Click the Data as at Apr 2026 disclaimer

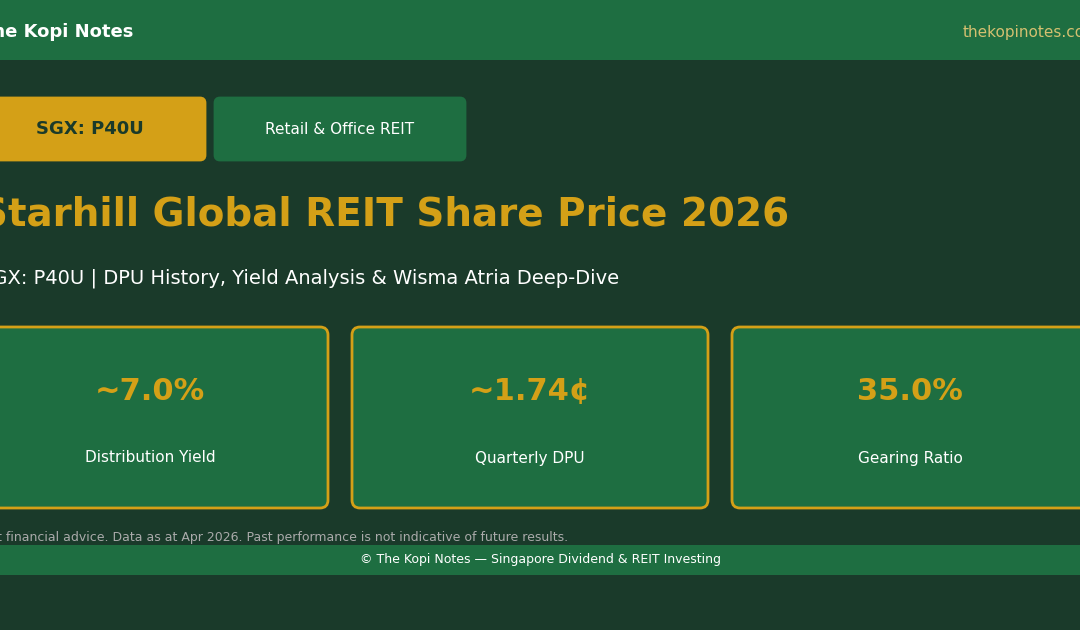click(x=283, y=537)
